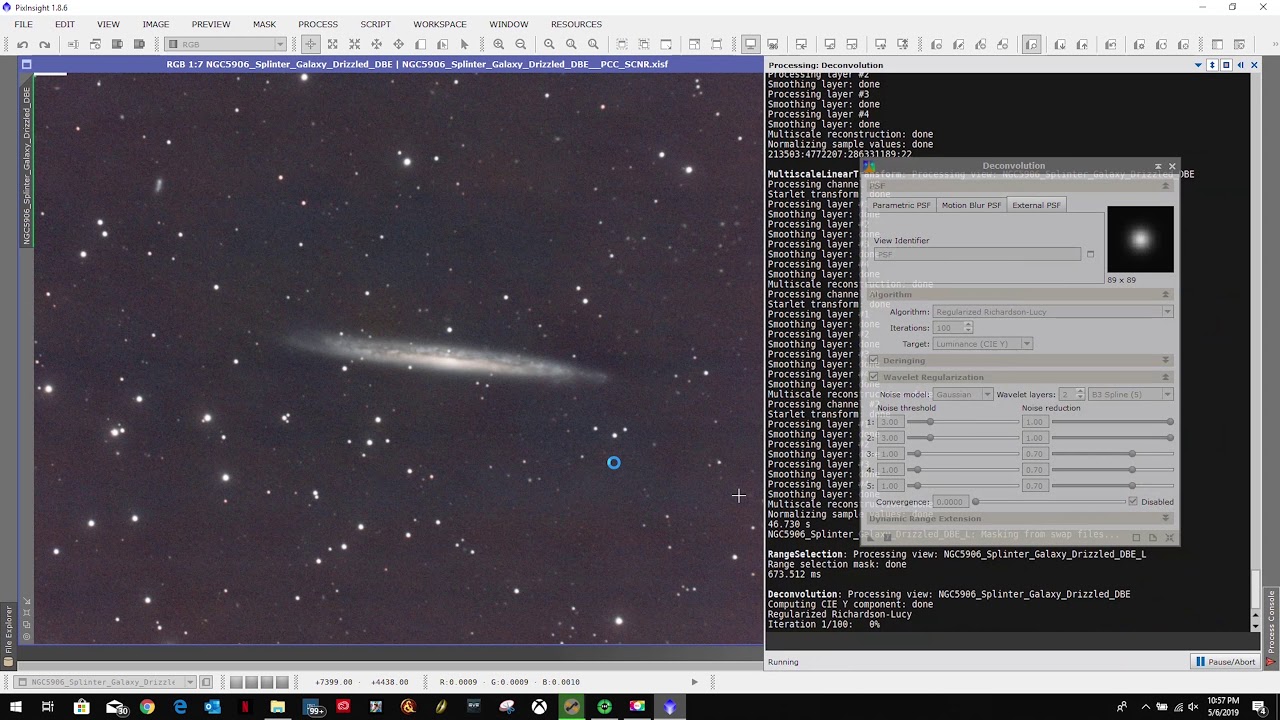Expand the Deringing section arrow
This screenshot has height=720, width=1280.
(1166, 360)
